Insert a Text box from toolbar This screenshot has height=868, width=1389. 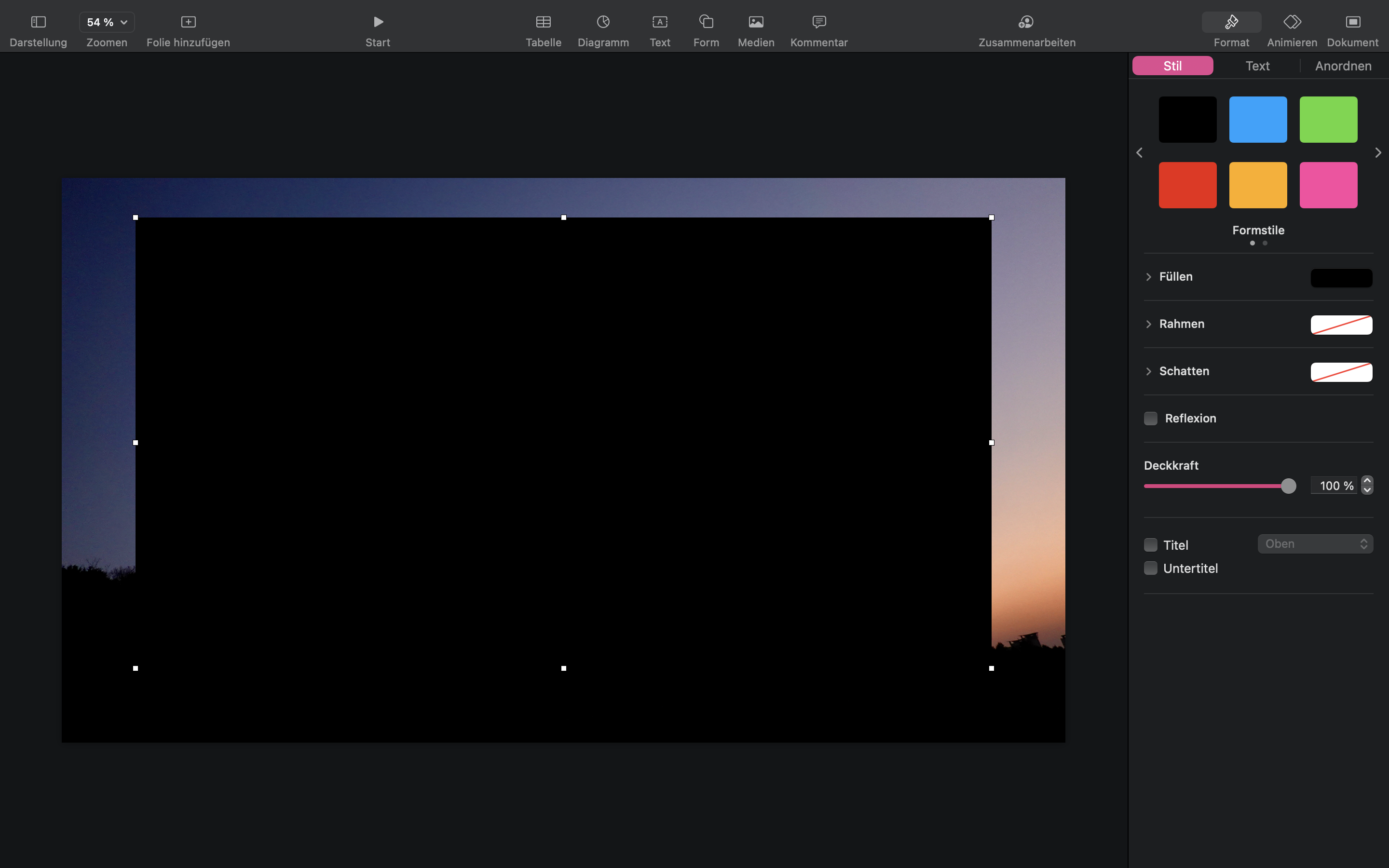click(x=659, y=22)
